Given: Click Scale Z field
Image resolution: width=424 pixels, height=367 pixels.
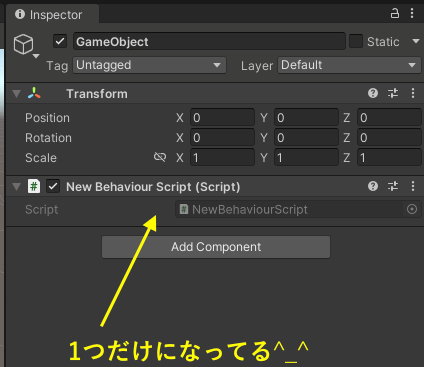Looking at the screenshot, I should point(389,158).
